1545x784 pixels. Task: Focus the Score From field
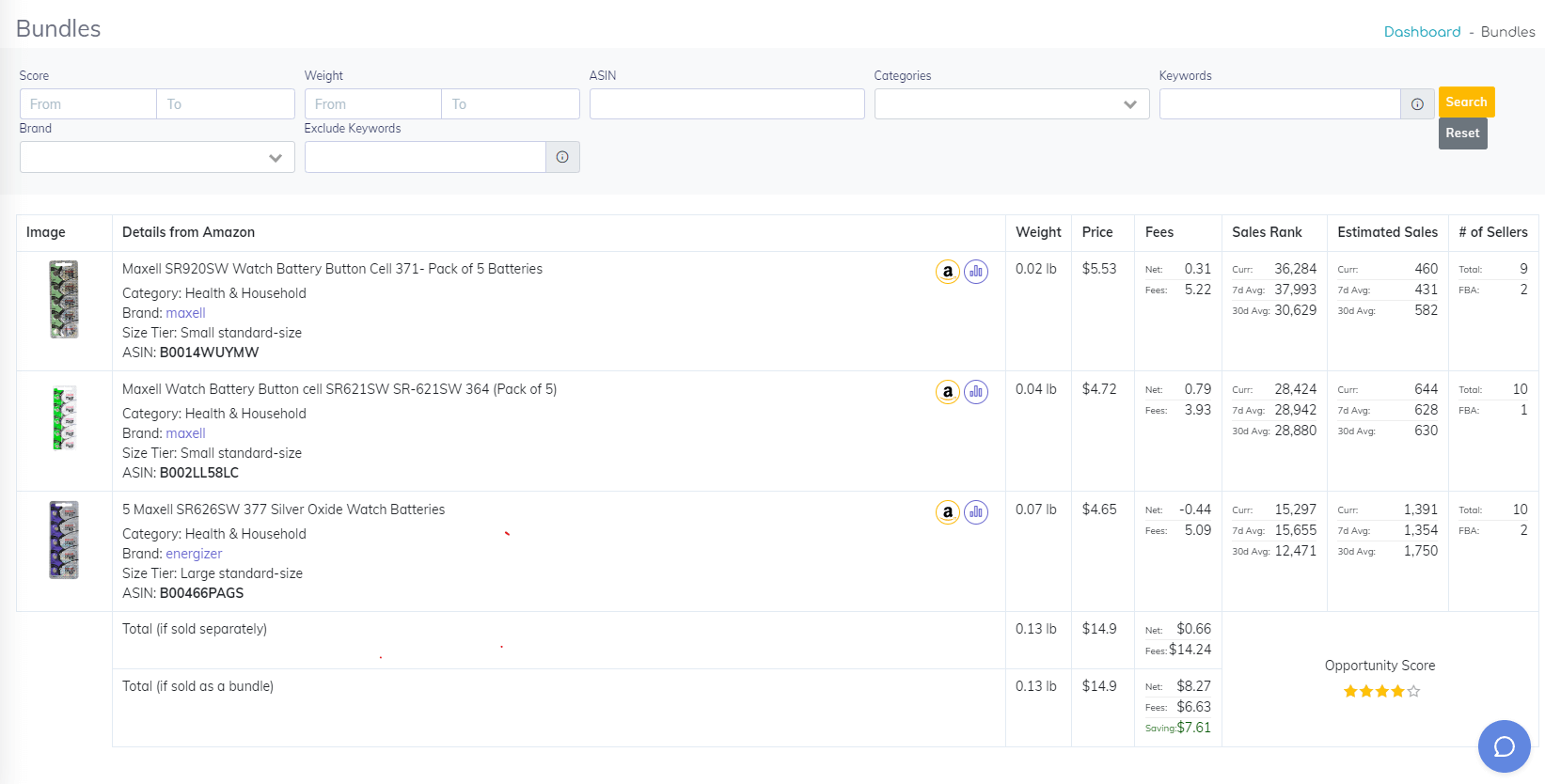88,104
